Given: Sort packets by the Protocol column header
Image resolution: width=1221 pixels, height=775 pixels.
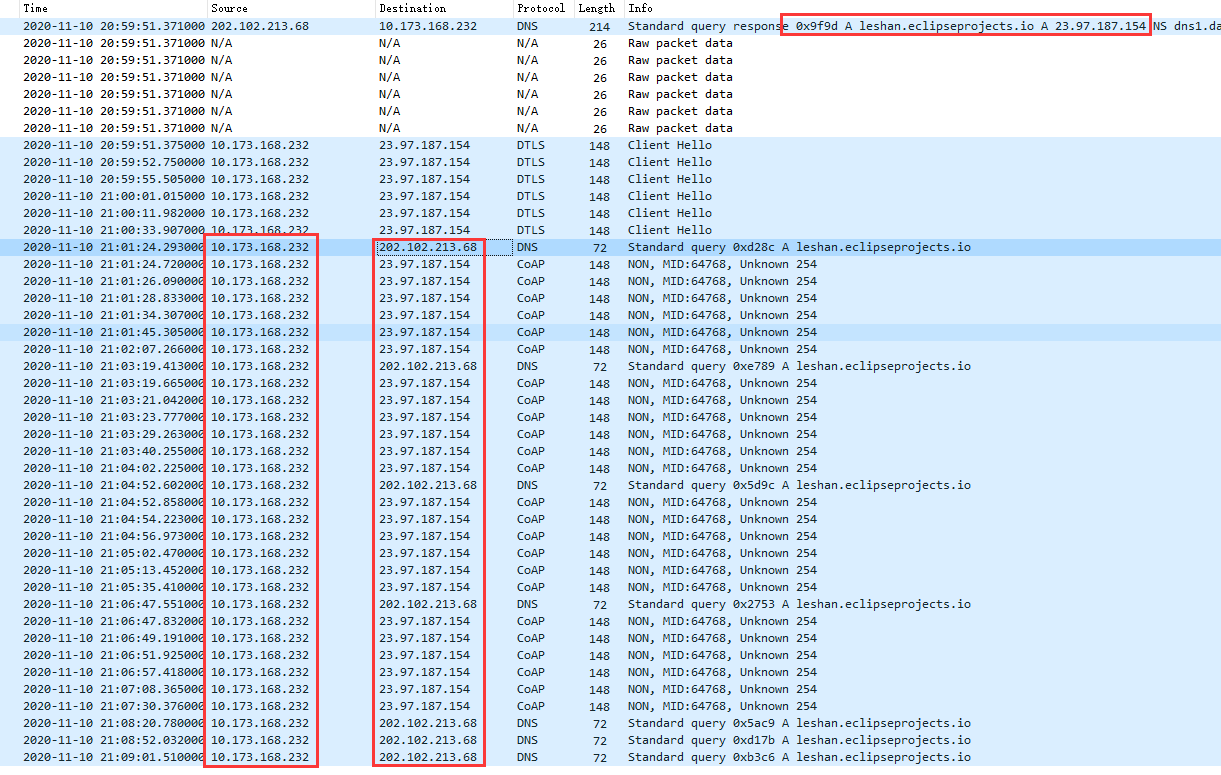Looking at the screenshot, I should click(x=540, y=8).
